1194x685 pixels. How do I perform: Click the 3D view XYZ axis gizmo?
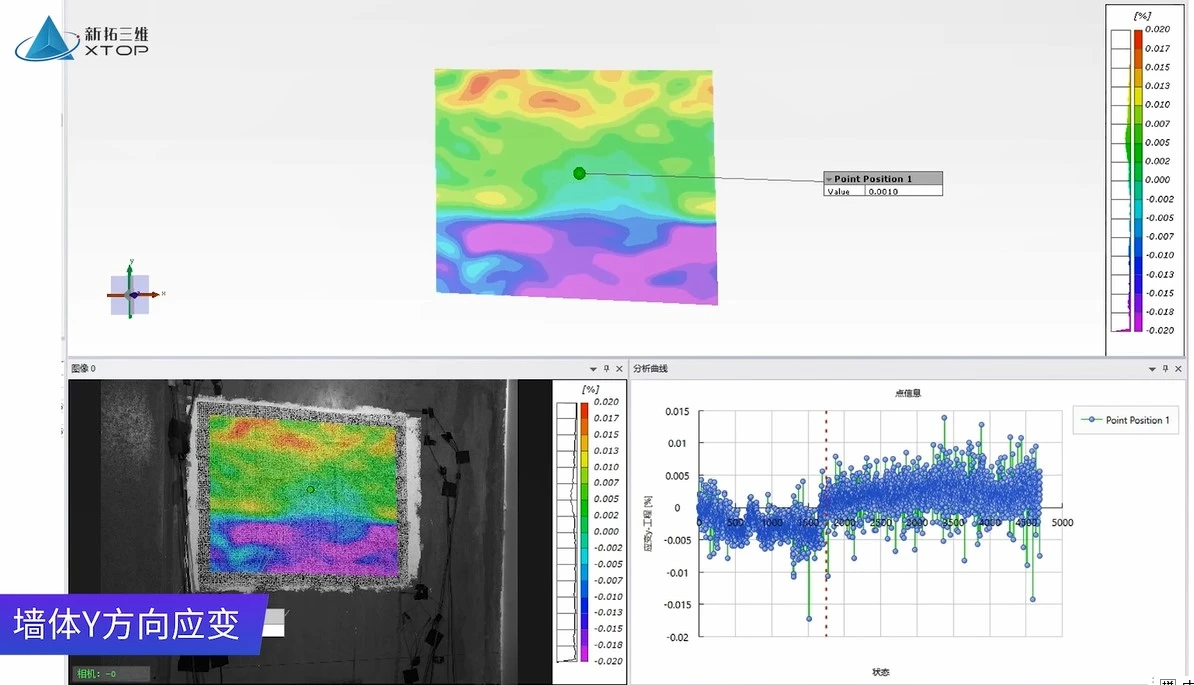pos(130,295)
